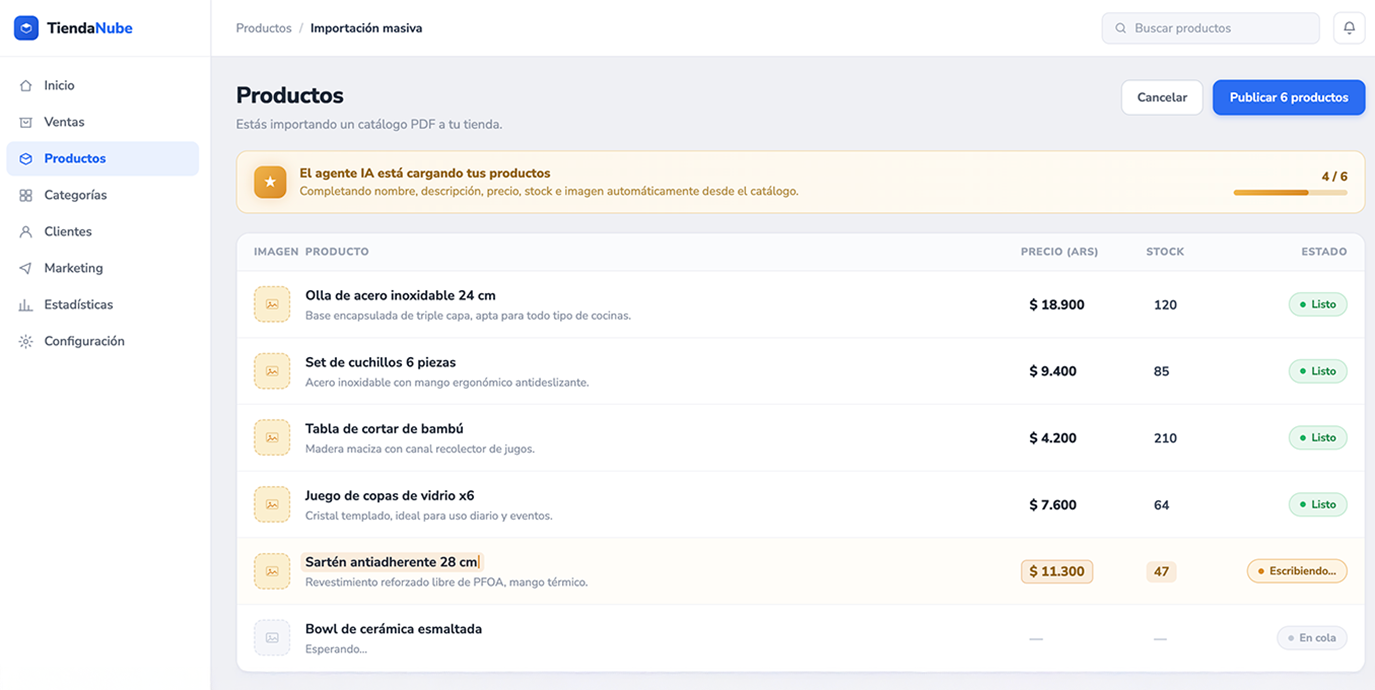Image resolution: width=1375 pixels, height=690 pixels.
Task: Click the Sartén antiadherente 28 cm name field
Action: click(x=392, y=562)
